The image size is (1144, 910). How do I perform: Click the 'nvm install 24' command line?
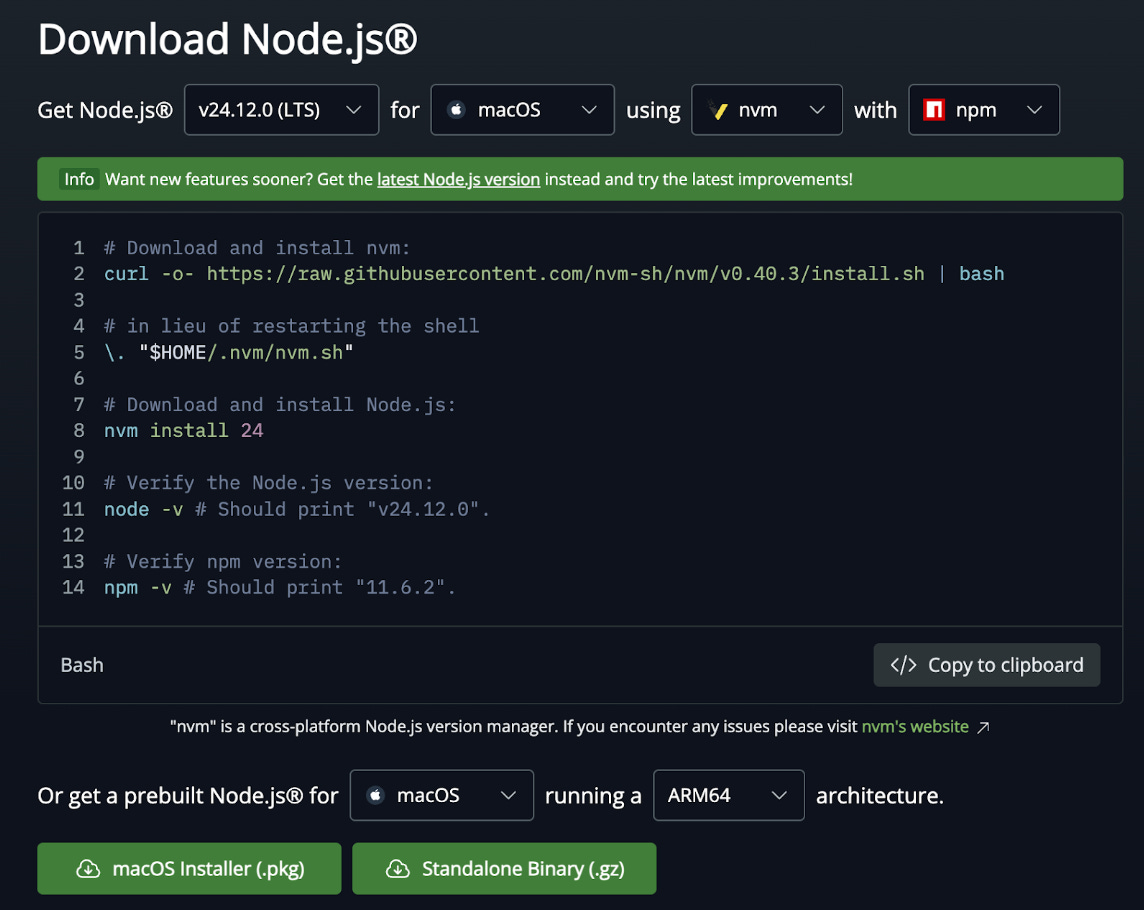(183, 431)
